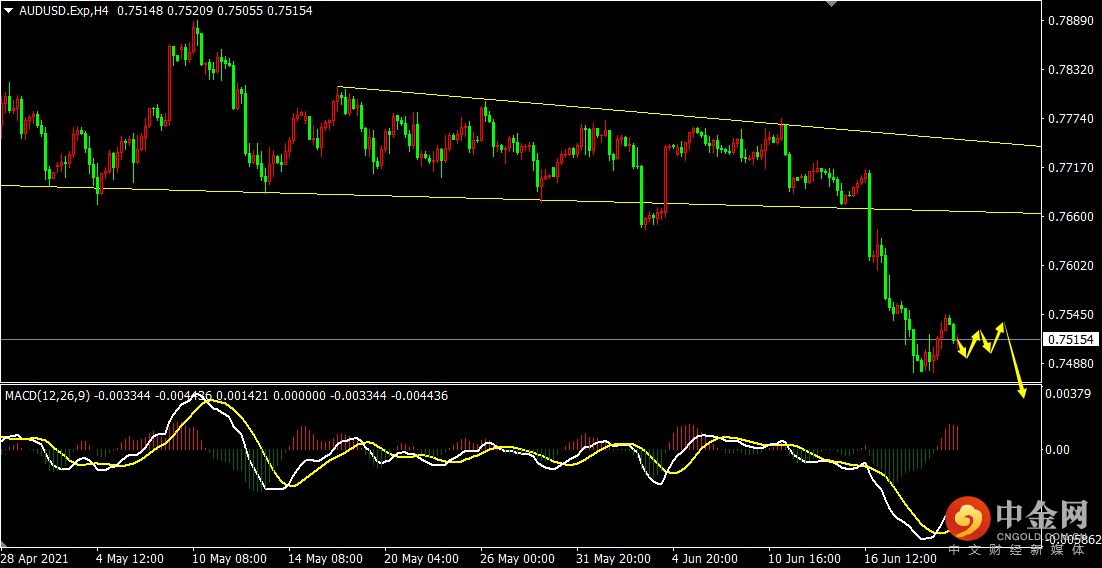Click the 4 Jun 20:00 time label
Viewport: 1102px width, 568px height.
[x=706, y=560]
